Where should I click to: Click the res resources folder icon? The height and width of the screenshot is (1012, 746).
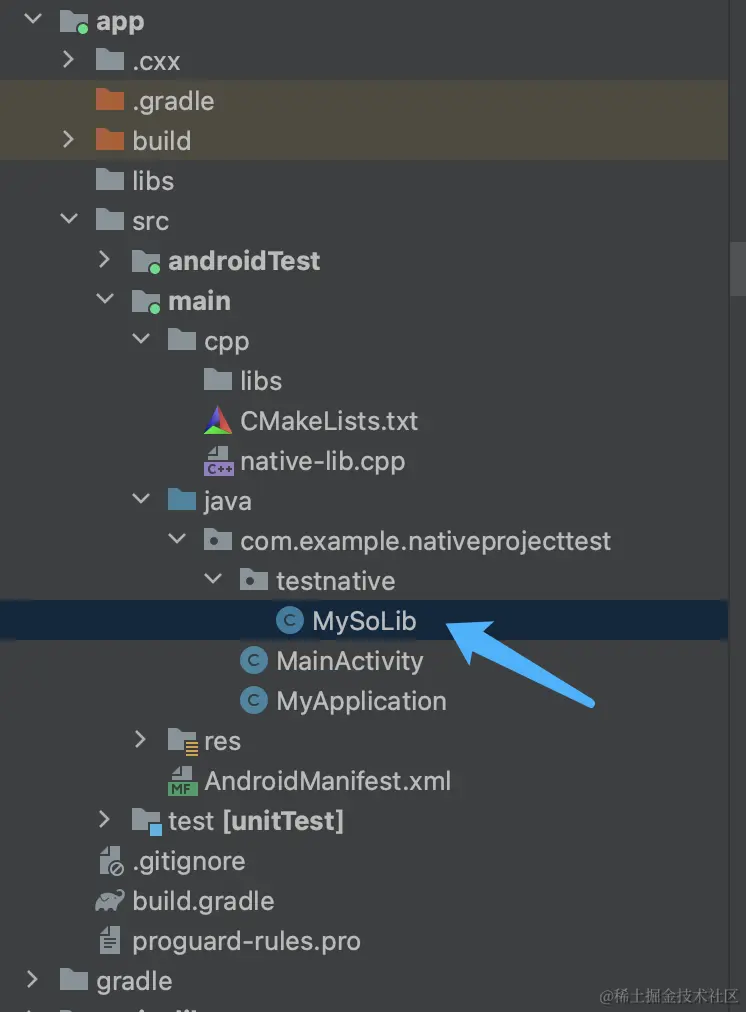click(x=182, y=741)
